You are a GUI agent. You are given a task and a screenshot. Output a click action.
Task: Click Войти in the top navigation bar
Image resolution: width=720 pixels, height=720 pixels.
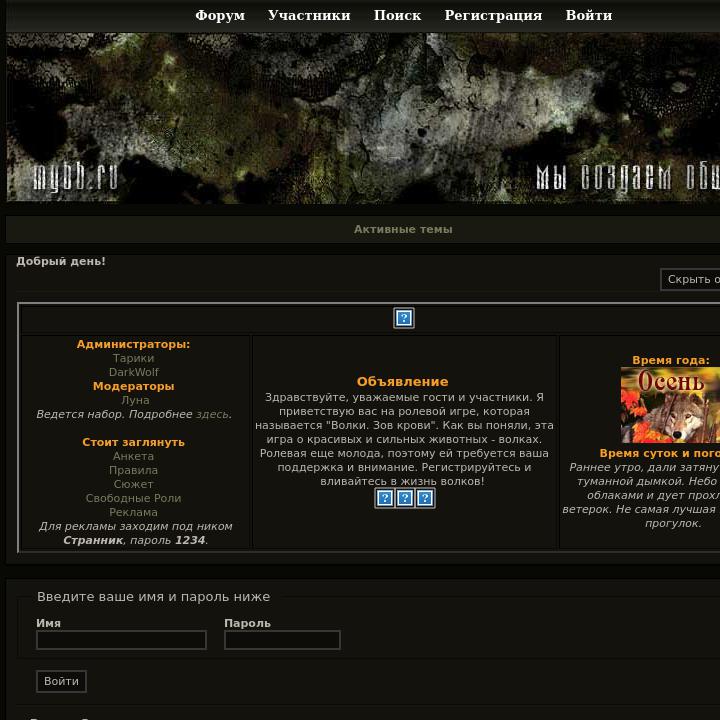[588, 15]
